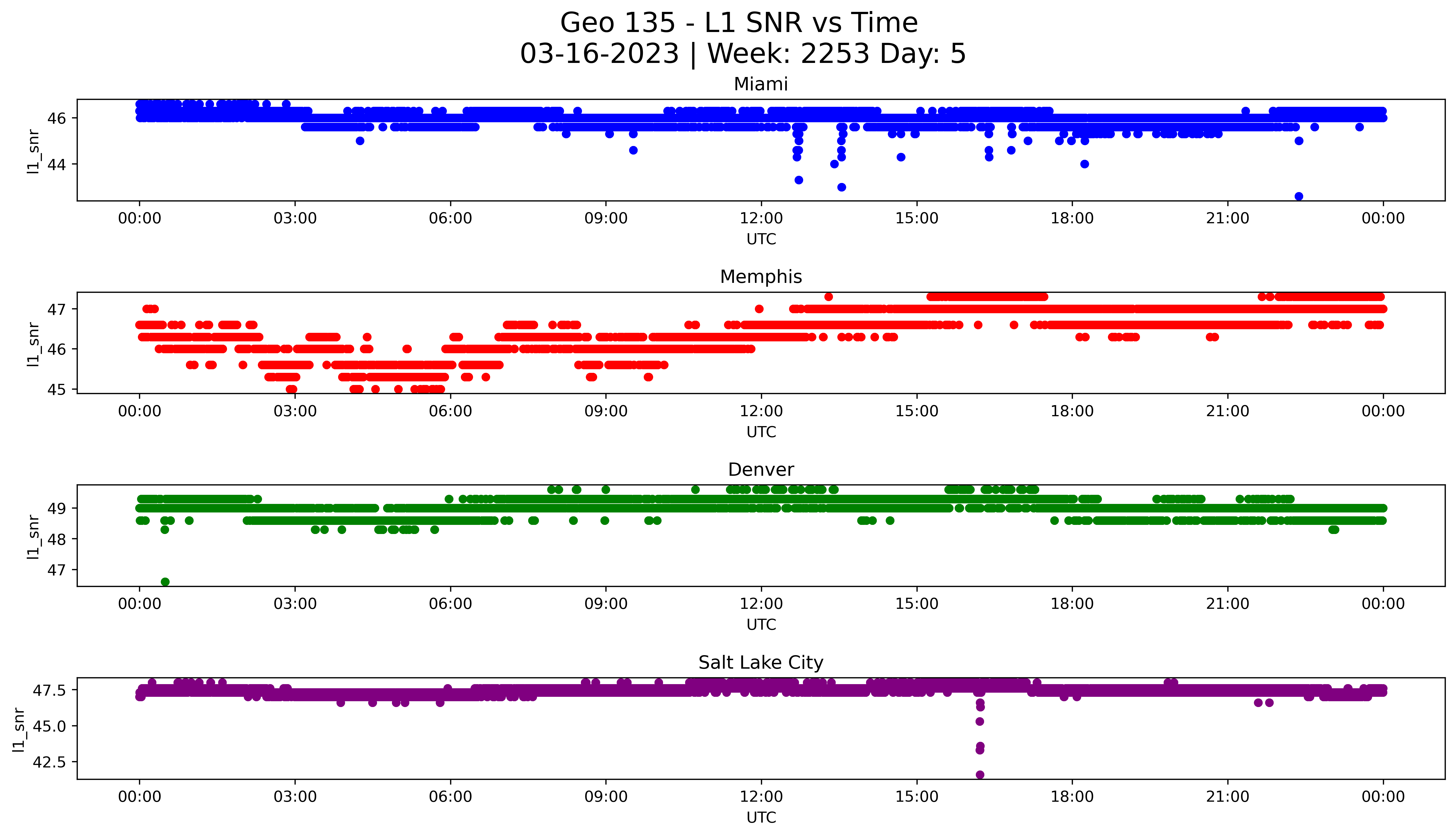Click the 15:00 tick label on Memphis plot

pos(917,411)
